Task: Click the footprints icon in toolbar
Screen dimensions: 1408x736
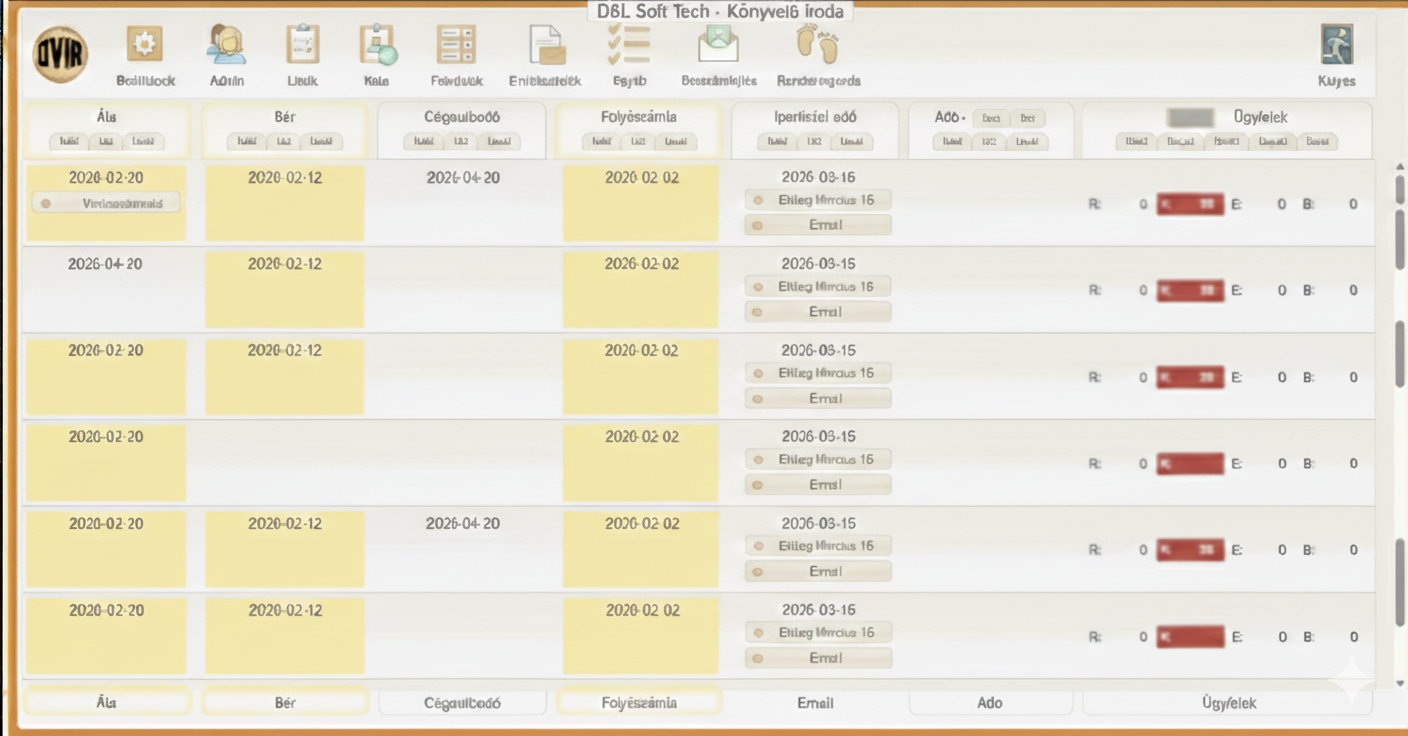Action: coord(817,45)
